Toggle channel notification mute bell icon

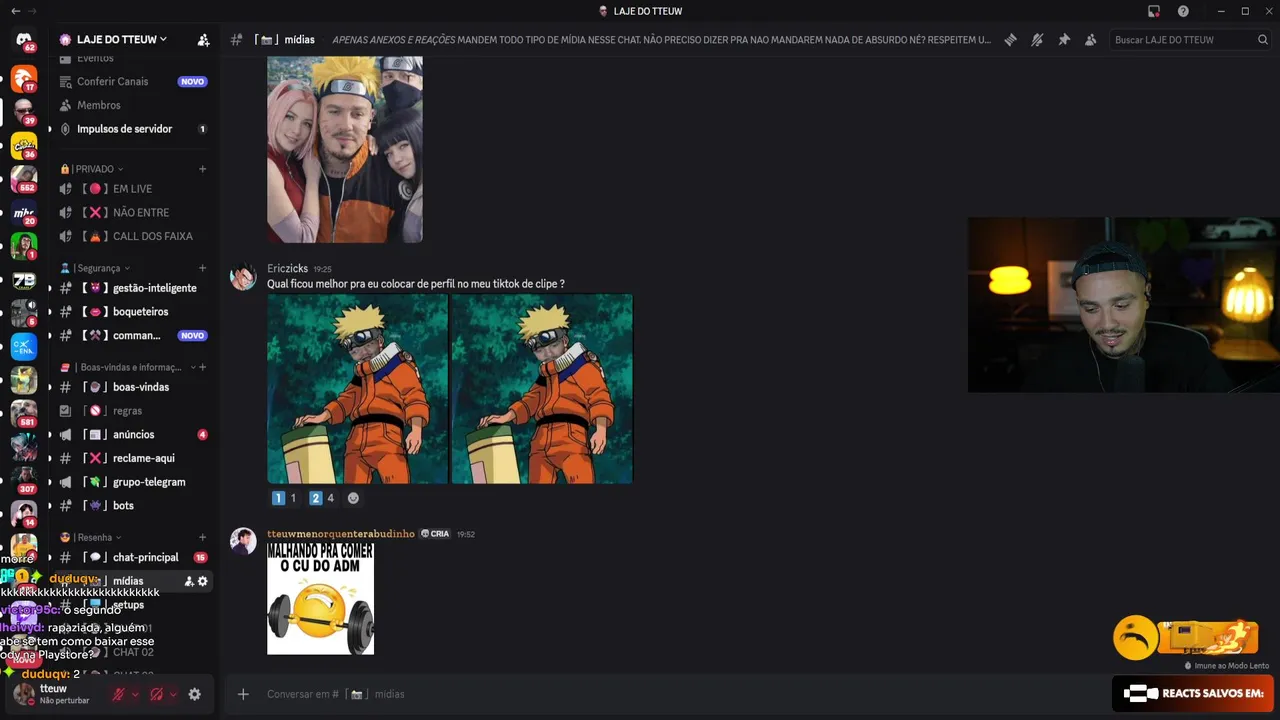[x=1037, y=40]
